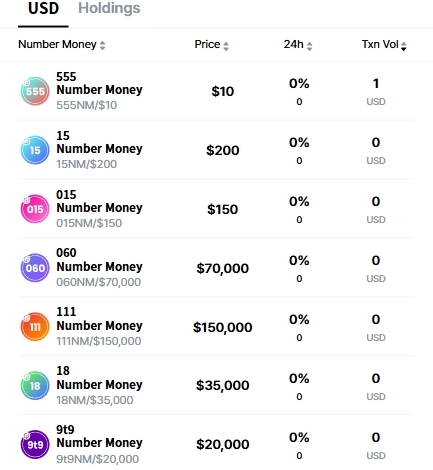Open 060NM/$70,000 trading pair
Image resolution: width=433 pixels, height=470 pixels.
click(x=98, y=282)
